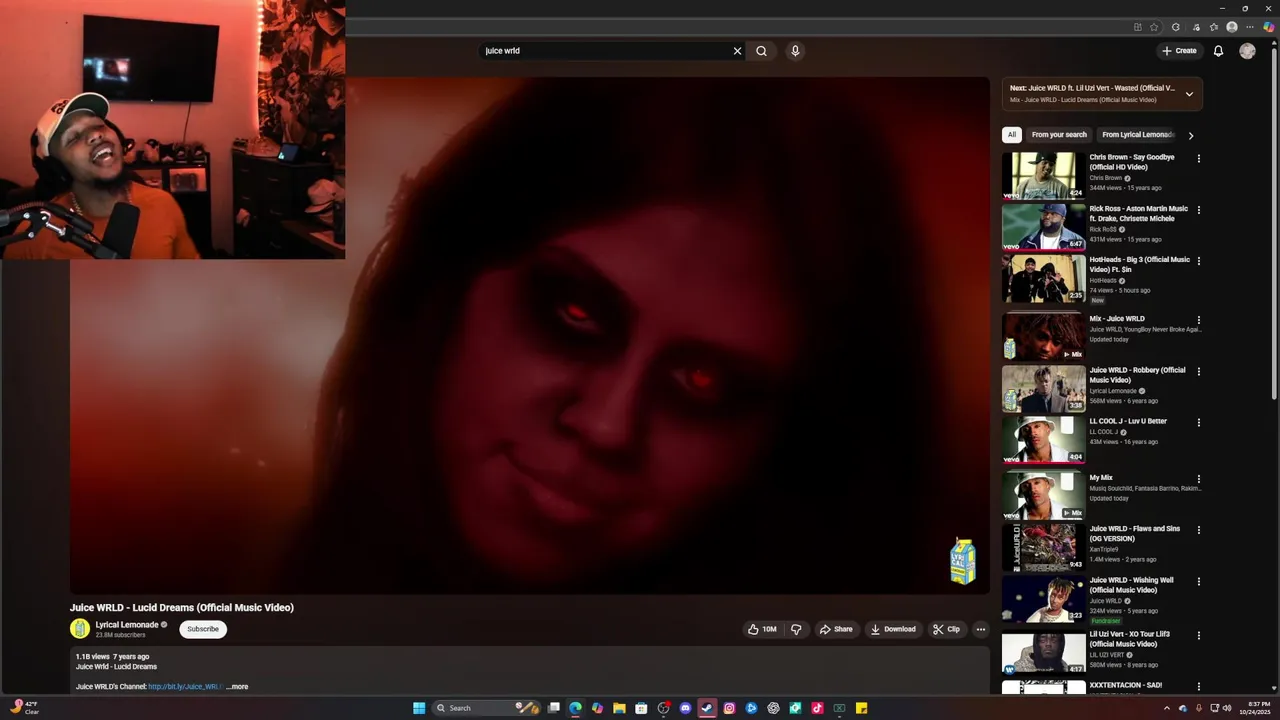Clear the search box with the X
Screen dimensions: 1280x720
click(x=738, y=51)
